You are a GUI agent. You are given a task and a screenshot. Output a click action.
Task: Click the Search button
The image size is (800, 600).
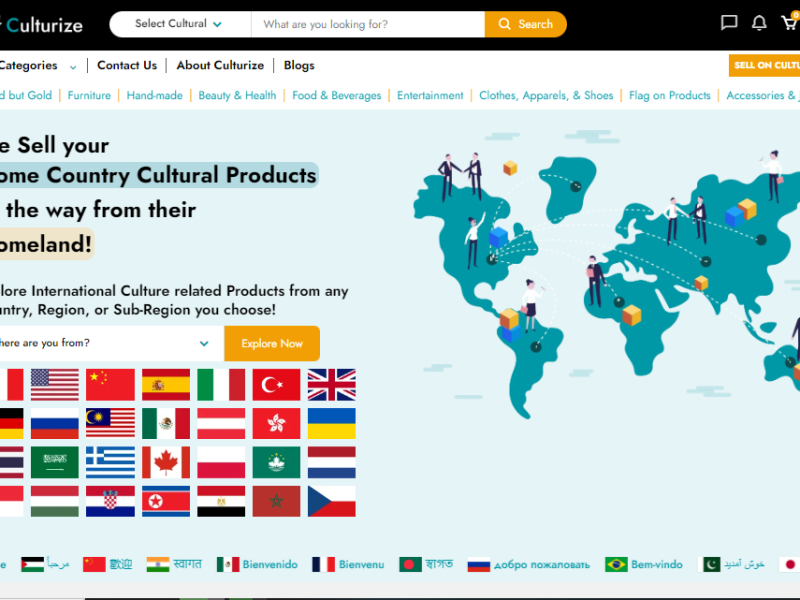pyautogui.click(x=525, y=23)
